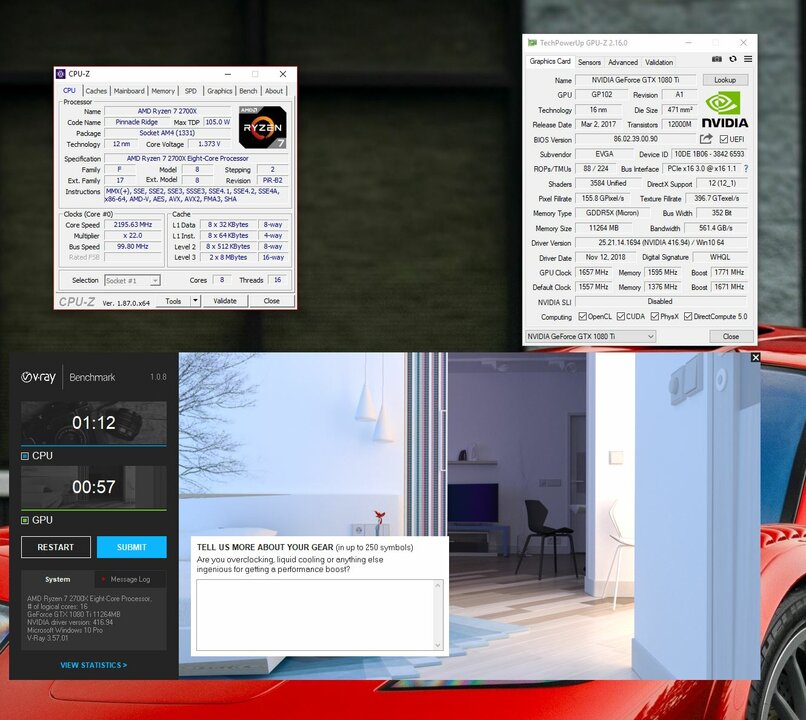Click the BIOS Version value '86.02.39.00.90'
The image size is (806, 720).
pyautogui.click(x=635, y=139)
